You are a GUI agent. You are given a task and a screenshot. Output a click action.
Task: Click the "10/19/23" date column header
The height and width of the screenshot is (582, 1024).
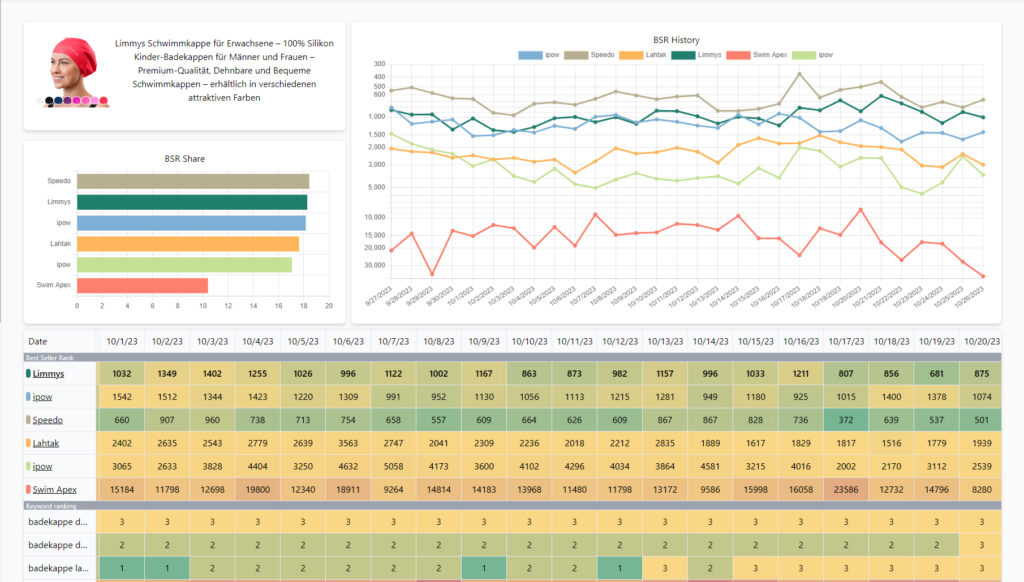[936, 341]
